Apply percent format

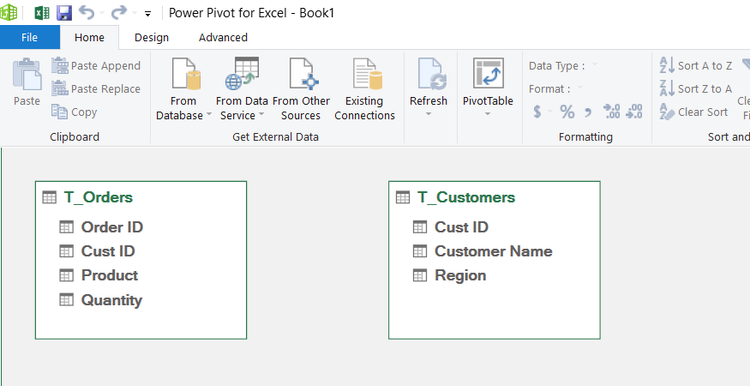coord(567,112)
